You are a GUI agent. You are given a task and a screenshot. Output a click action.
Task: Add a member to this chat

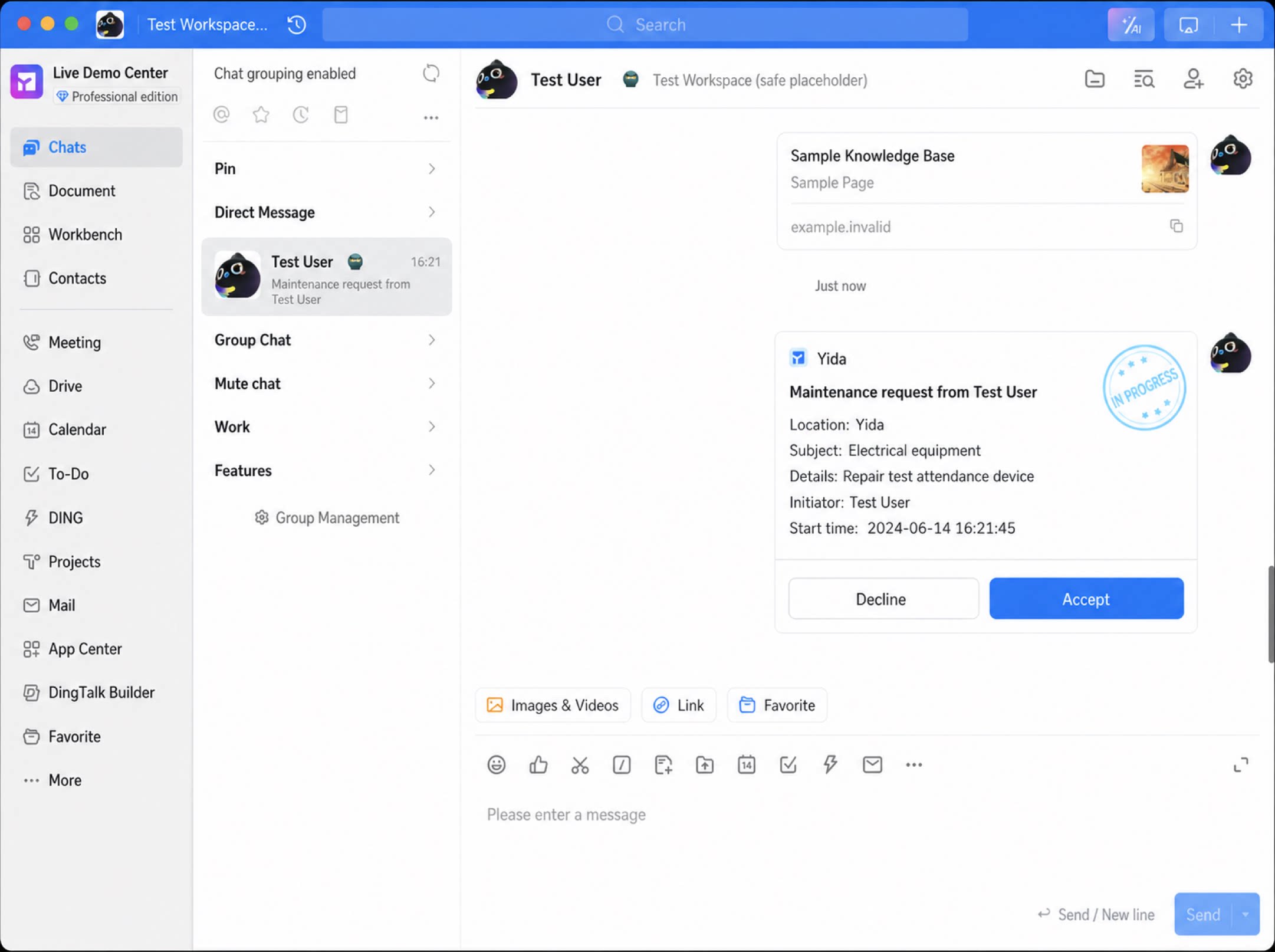tap(1193, 79)
